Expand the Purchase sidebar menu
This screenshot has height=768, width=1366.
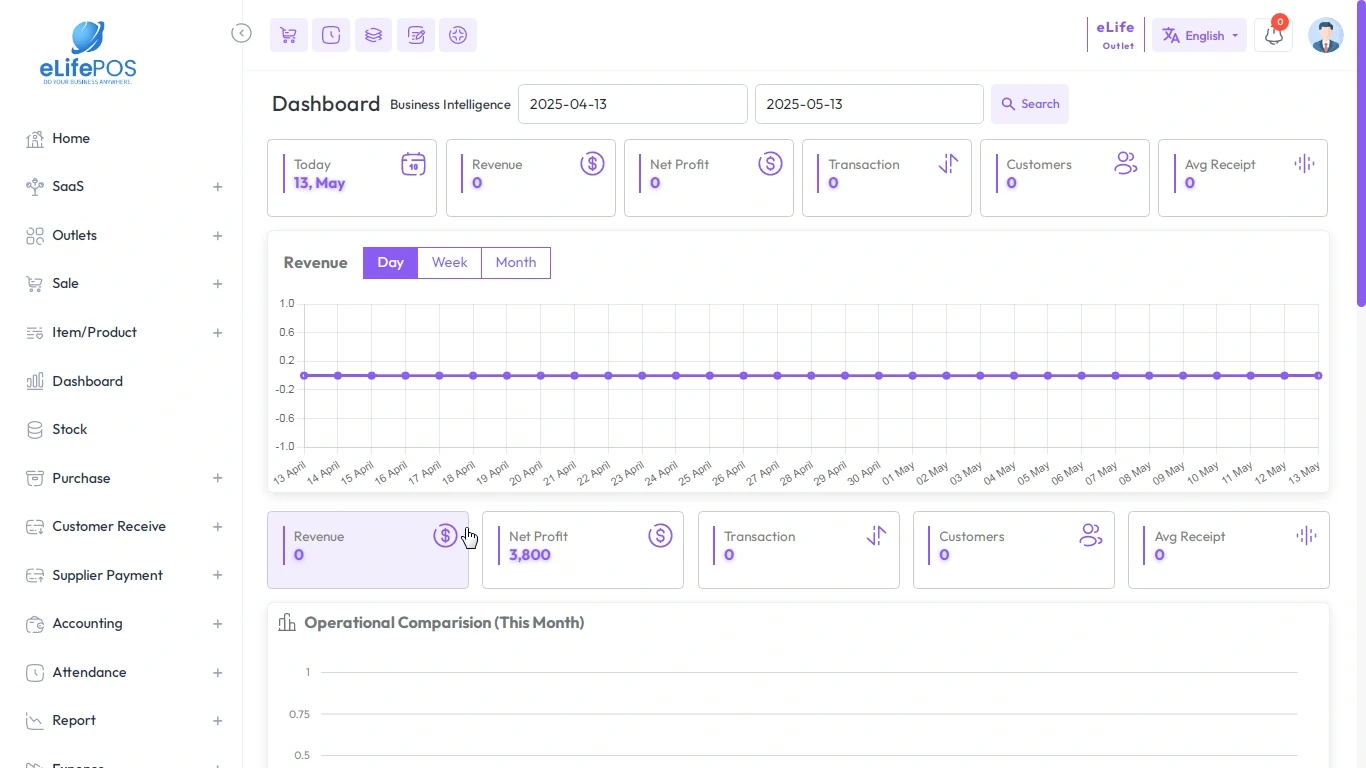point(217,478)
